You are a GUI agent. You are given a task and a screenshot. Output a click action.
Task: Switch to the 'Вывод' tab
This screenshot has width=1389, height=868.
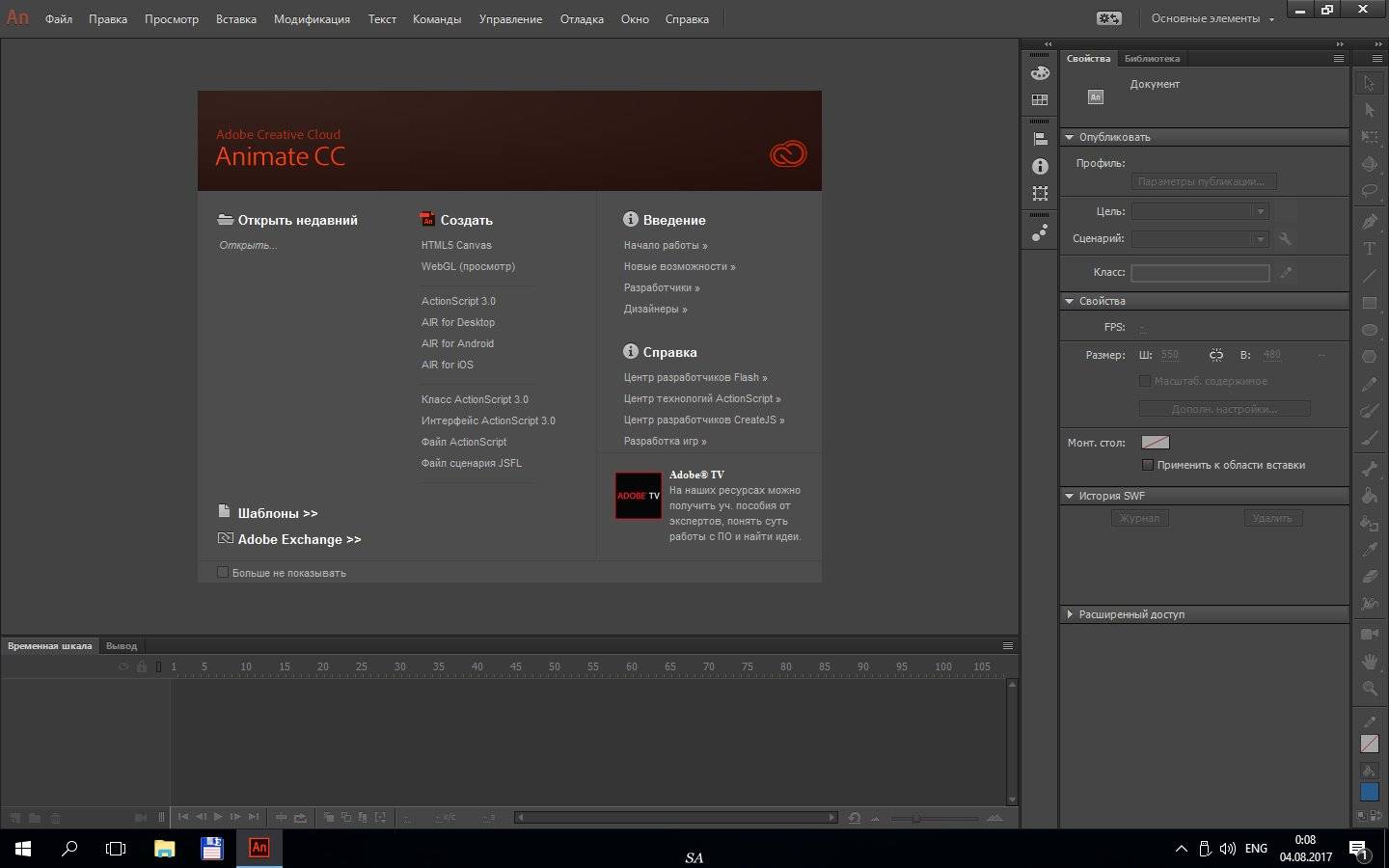tap(122, 646)
